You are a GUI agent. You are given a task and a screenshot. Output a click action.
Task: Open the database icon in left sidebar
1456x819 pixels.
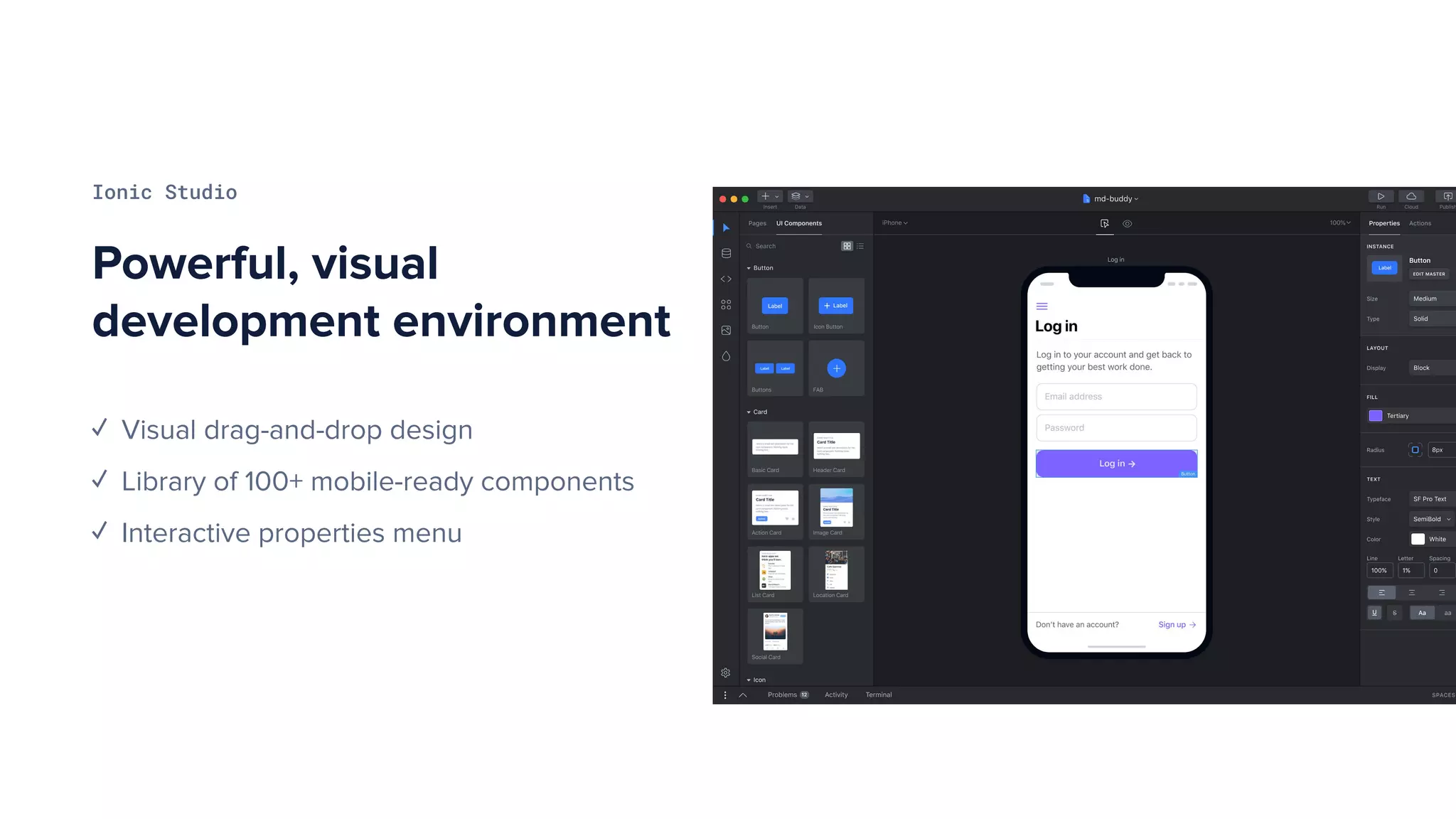pyautogui.click(x=726, y=253)
